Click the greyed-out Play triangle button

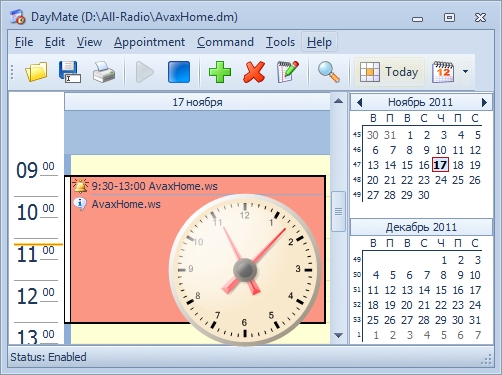[x=145, y=72]
